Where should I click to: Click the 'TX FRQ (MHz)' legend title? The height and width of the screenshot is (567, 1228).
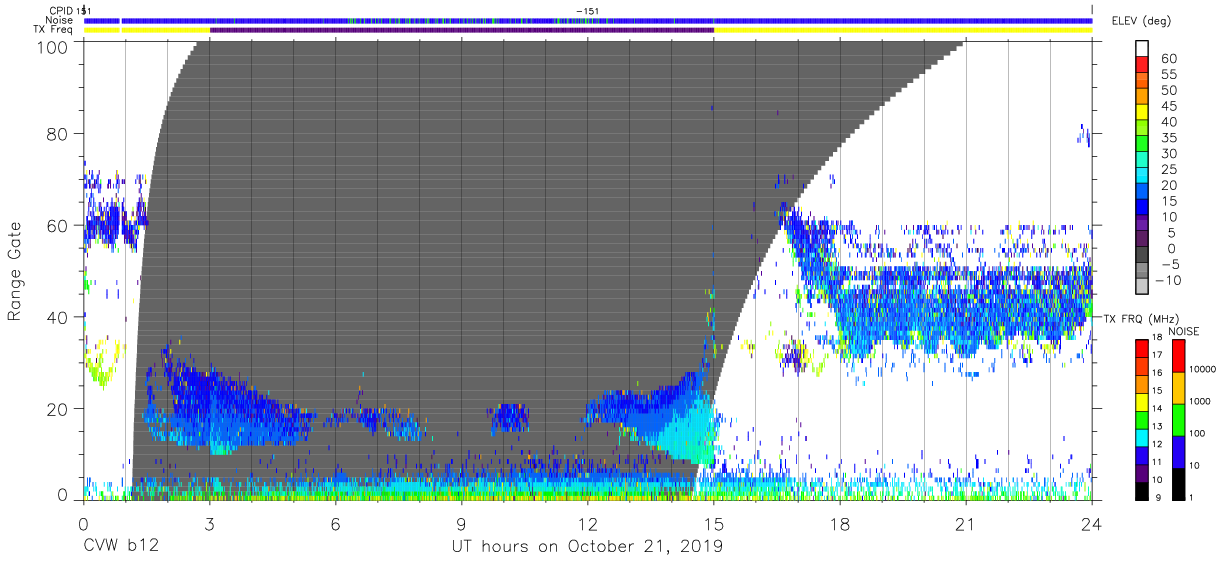[x=1141, y=319]
